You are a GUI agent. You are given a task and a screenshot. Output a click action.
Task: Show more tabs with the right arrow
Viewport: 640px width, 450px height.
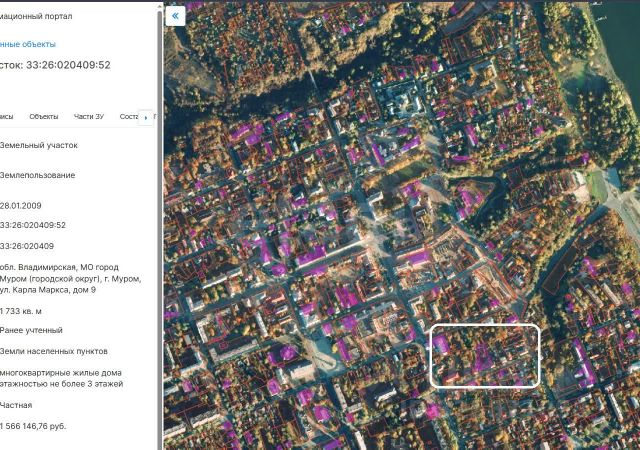146,118
